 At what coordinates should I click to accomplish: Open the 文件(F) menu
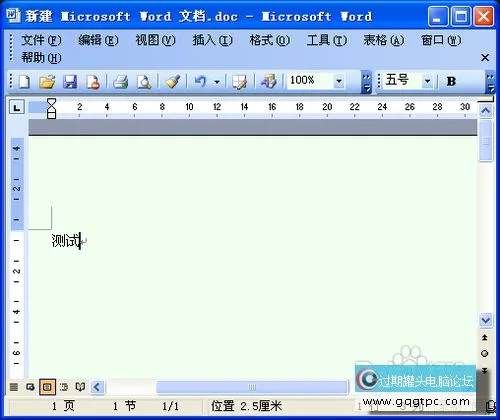coord(41,40)
